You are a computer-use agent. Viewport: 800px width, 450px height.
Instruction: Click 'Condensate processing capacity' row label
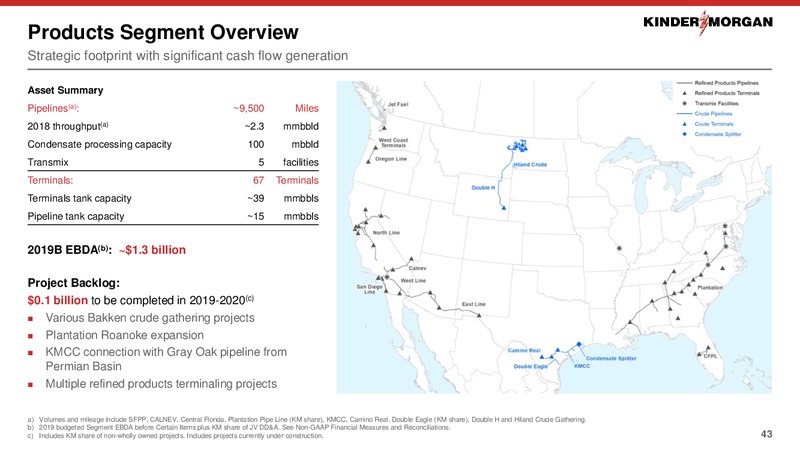99,144
